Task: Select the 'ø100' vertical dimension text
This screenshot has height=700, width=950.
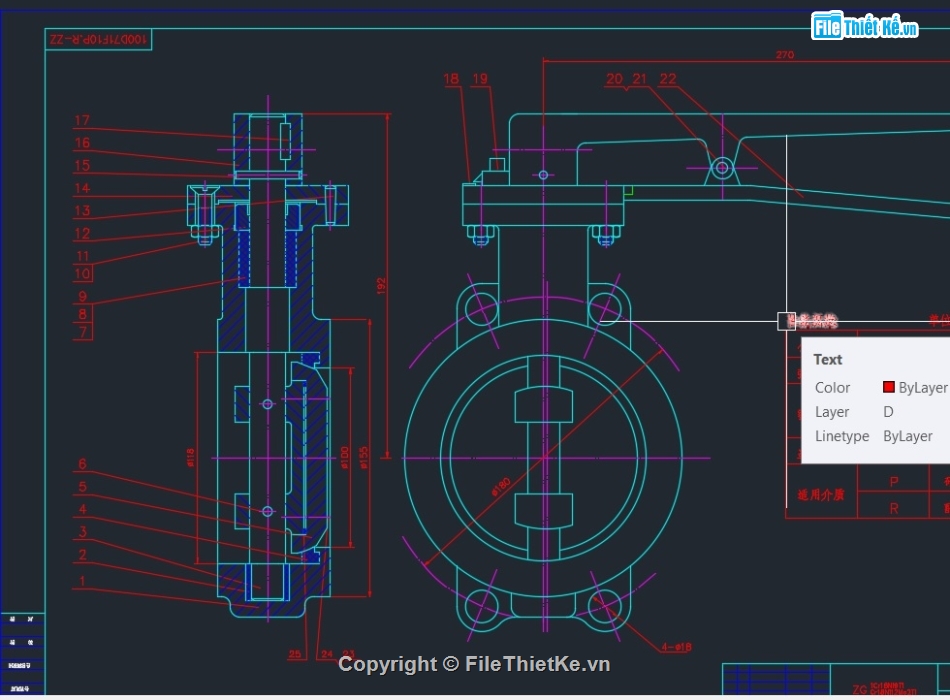Action: coord(344,458)
